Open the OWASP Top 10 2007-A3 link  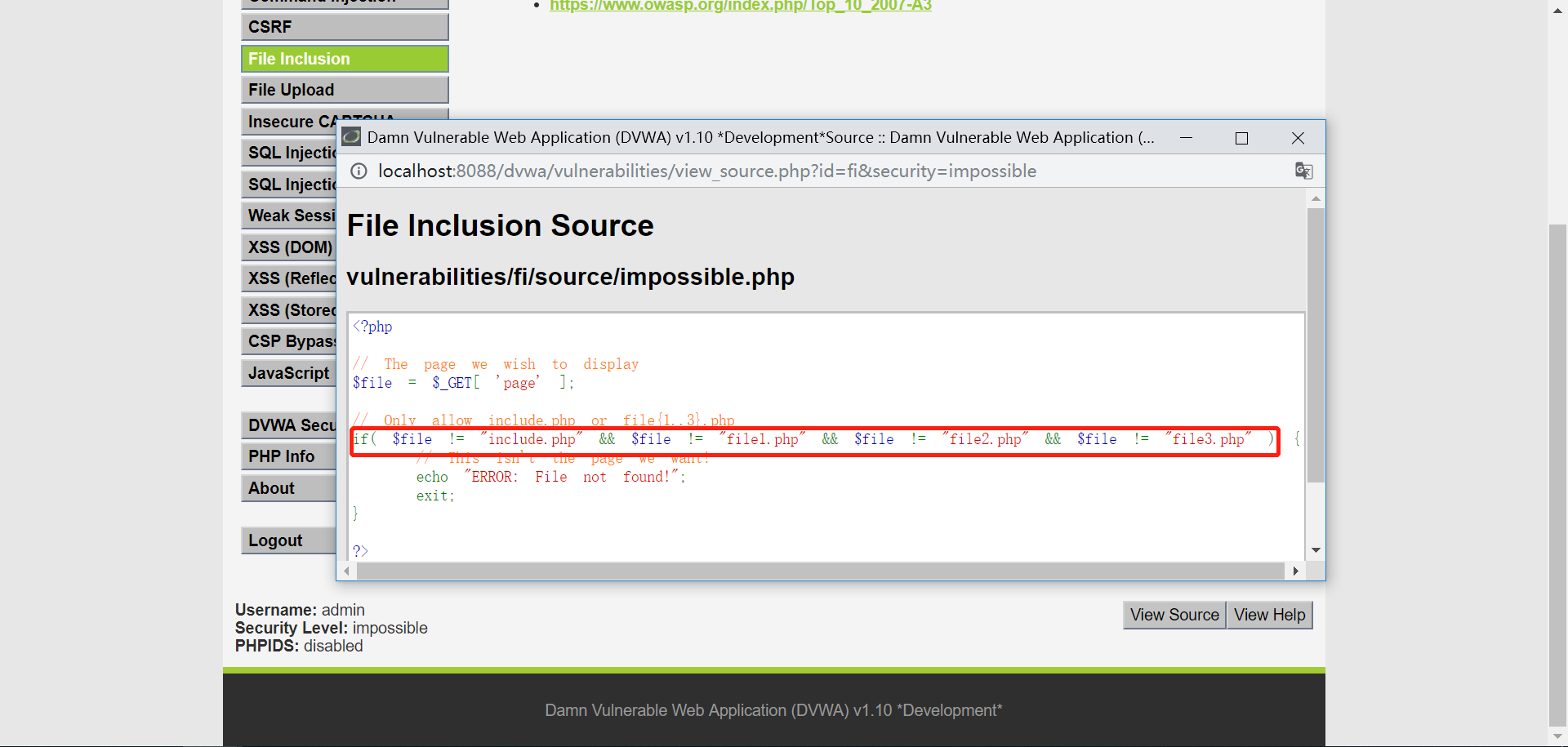point(741,6)
